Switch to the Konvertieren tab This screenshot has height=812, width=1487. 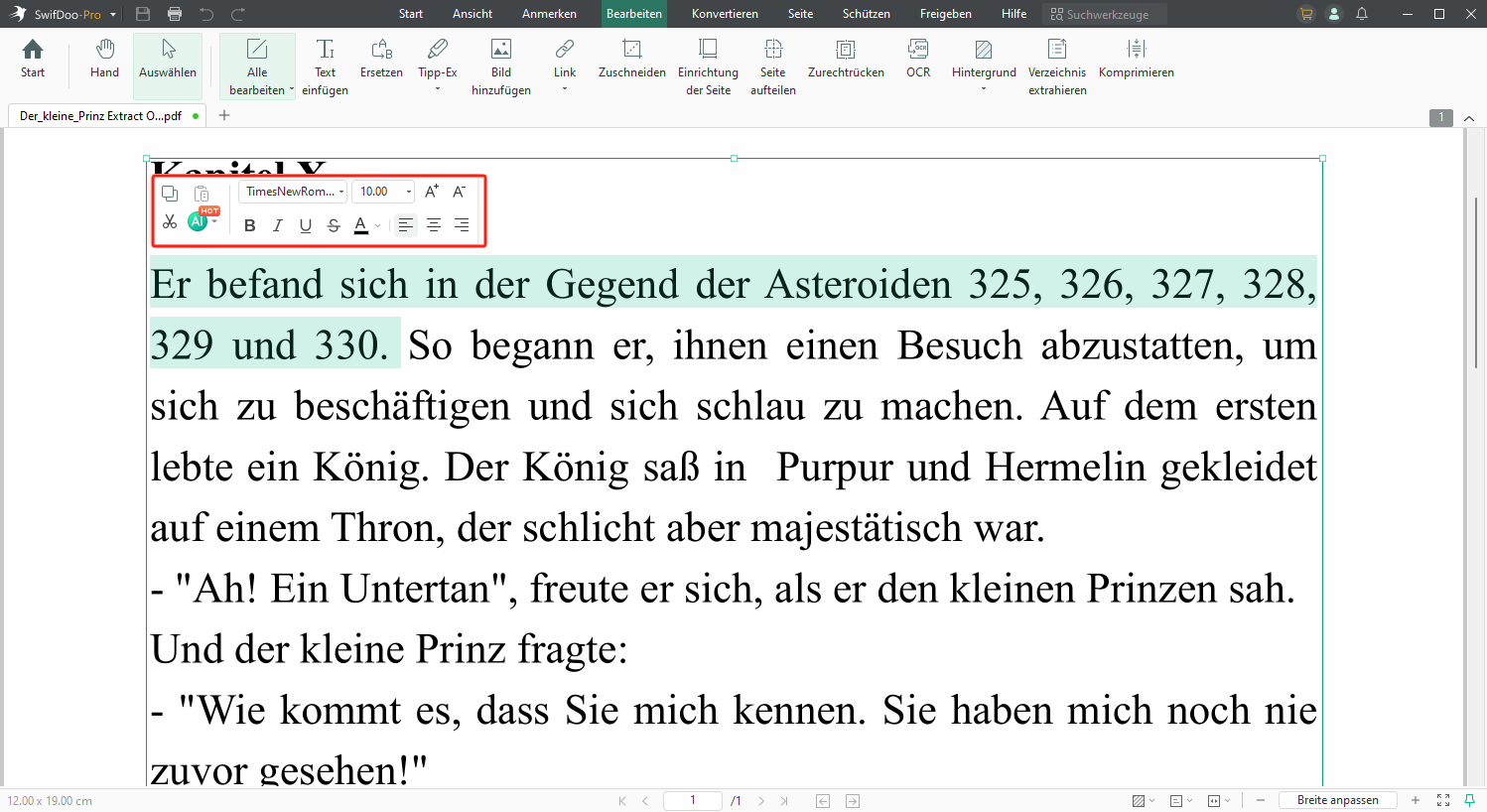pos(725,14)
